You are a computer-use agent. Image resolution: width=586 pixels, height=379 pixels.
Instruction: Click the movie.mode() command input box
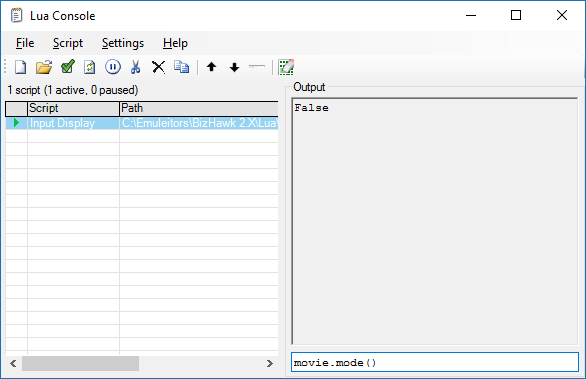[435, 362]
